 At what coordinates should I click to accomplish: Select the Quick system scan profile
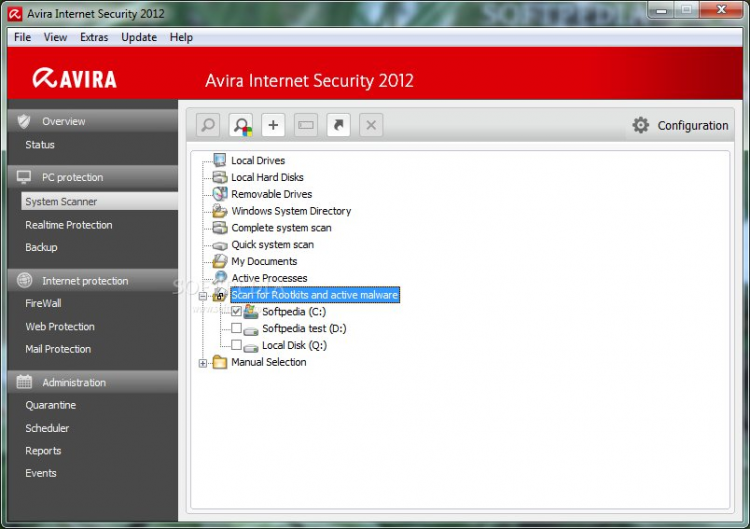tap(273, 244)
